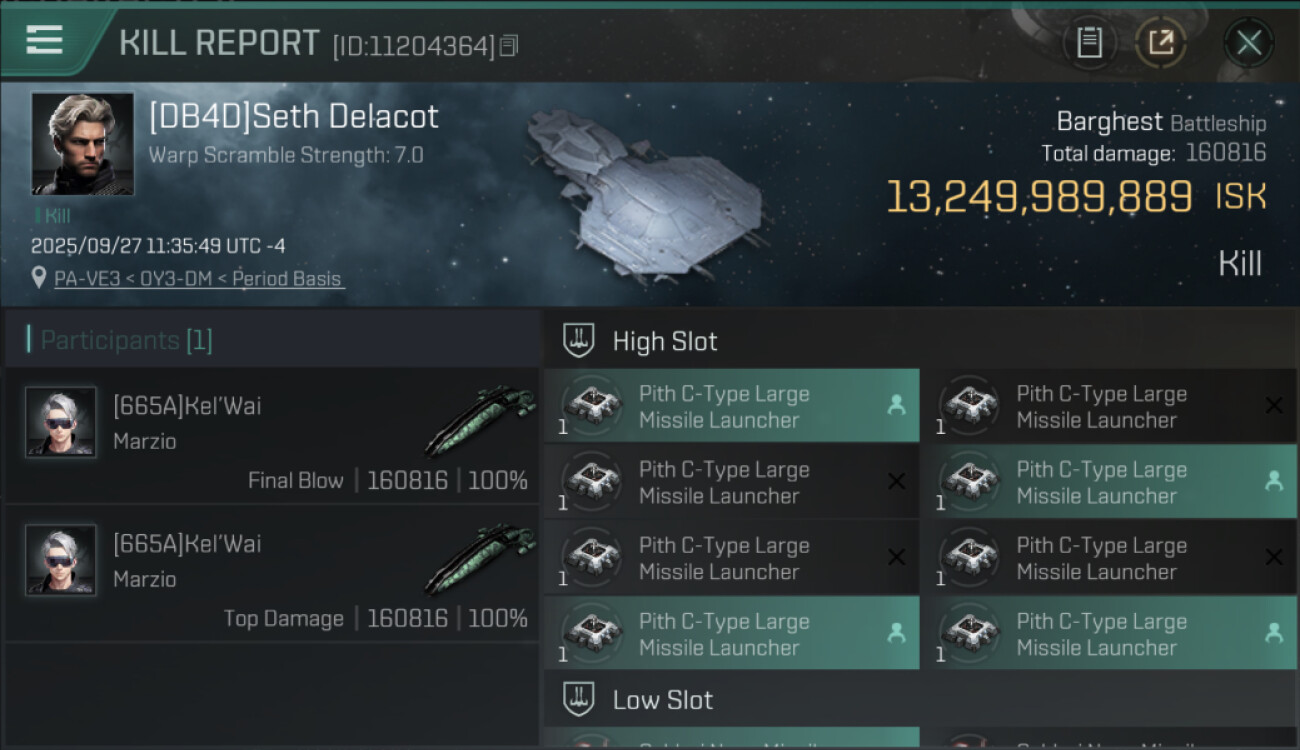
Task: Collapse the High Slot section
Action: click(x=664, y=341)
